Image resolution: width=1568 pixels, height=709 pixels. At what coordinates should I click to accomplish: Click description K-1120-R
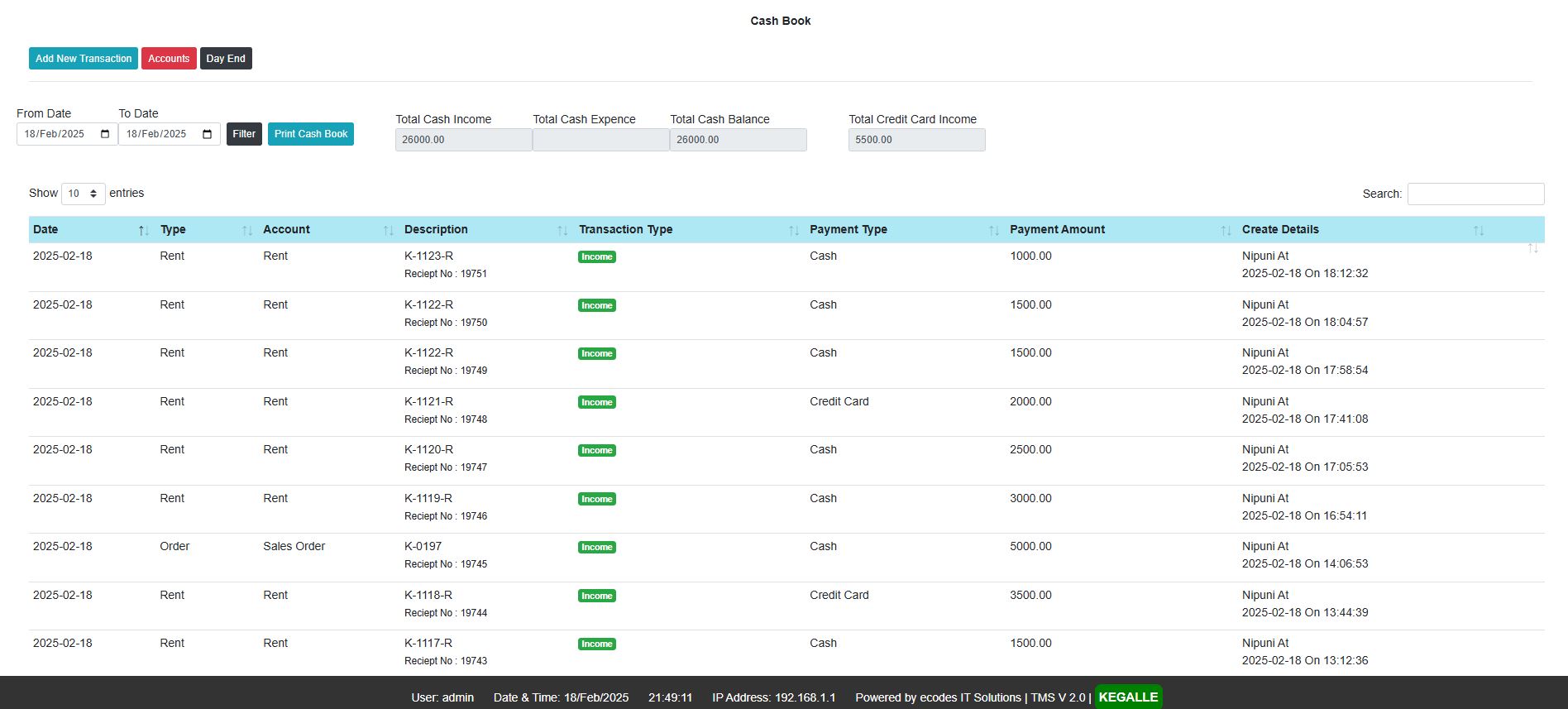coord(428,449)
